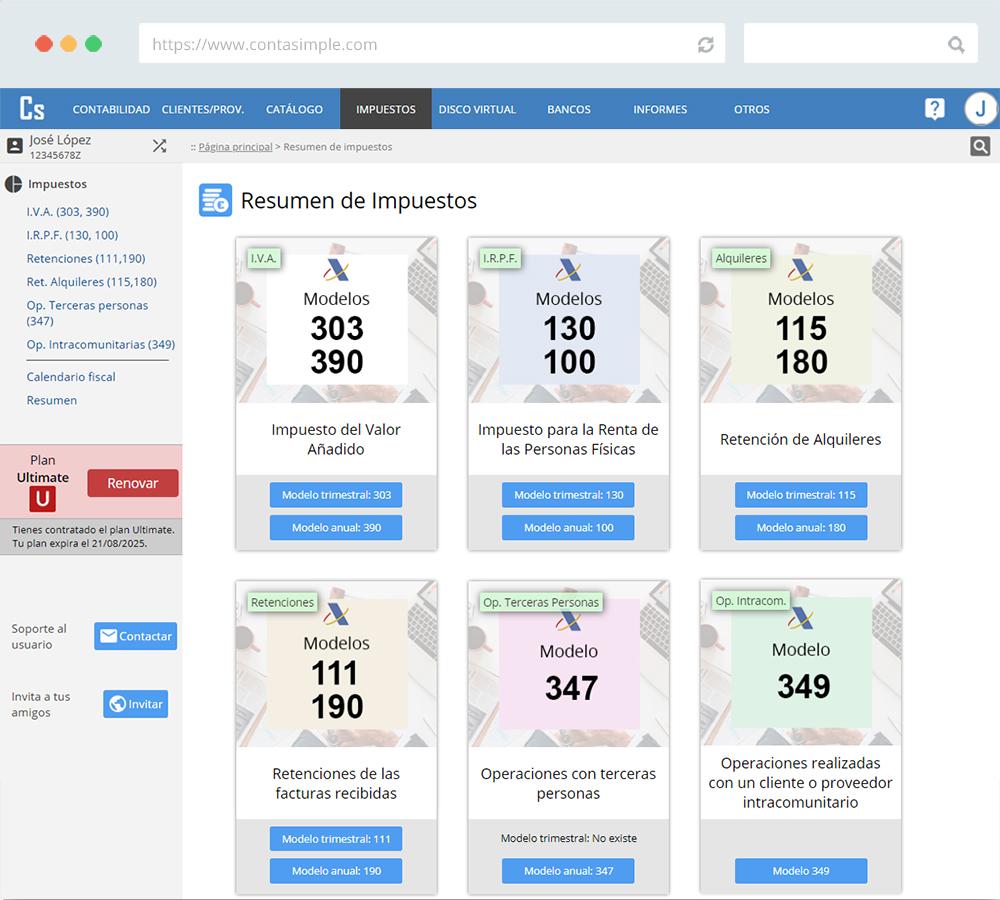Viewport: 1000px width, 900px height.
Task: Open Calendario fiscal in the sidebar
Action: [71, 377]
